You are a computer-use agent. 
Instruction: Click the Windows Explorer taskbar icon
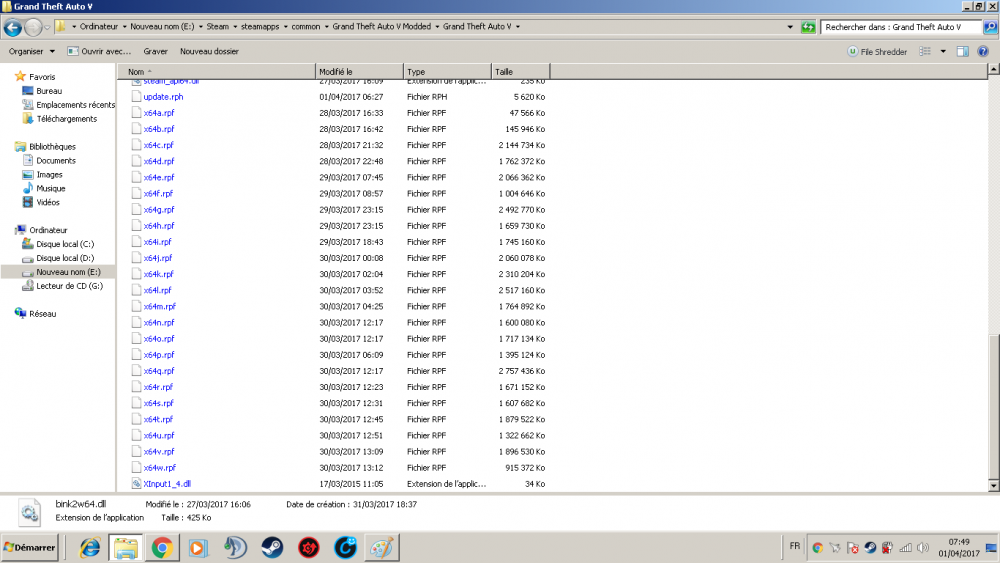(126, 548)
